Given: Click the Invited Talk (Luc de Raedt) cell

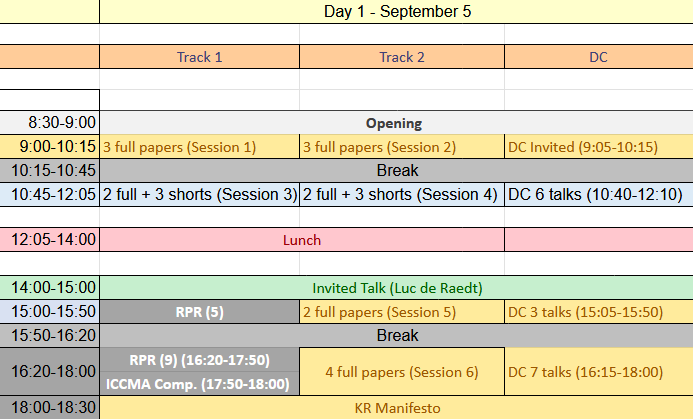Looking at the screenshot, I should 396,288.
